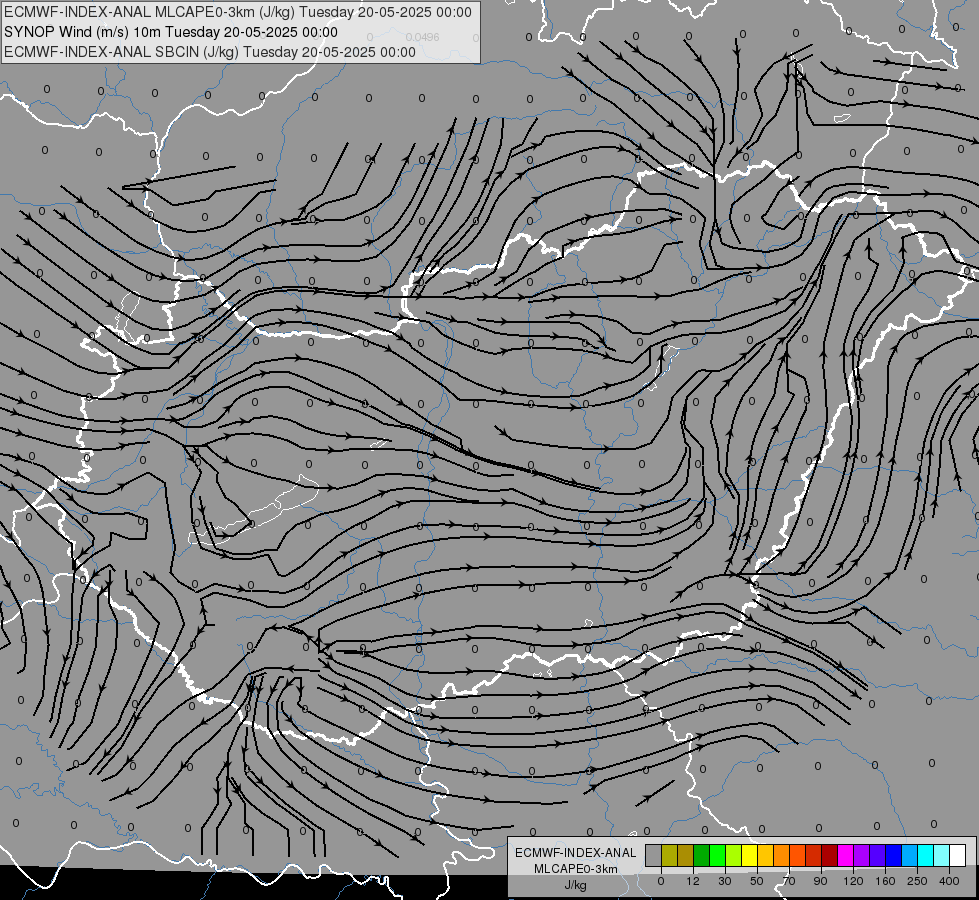Select the SYNOP Wind 10m title line

(170, 32)
